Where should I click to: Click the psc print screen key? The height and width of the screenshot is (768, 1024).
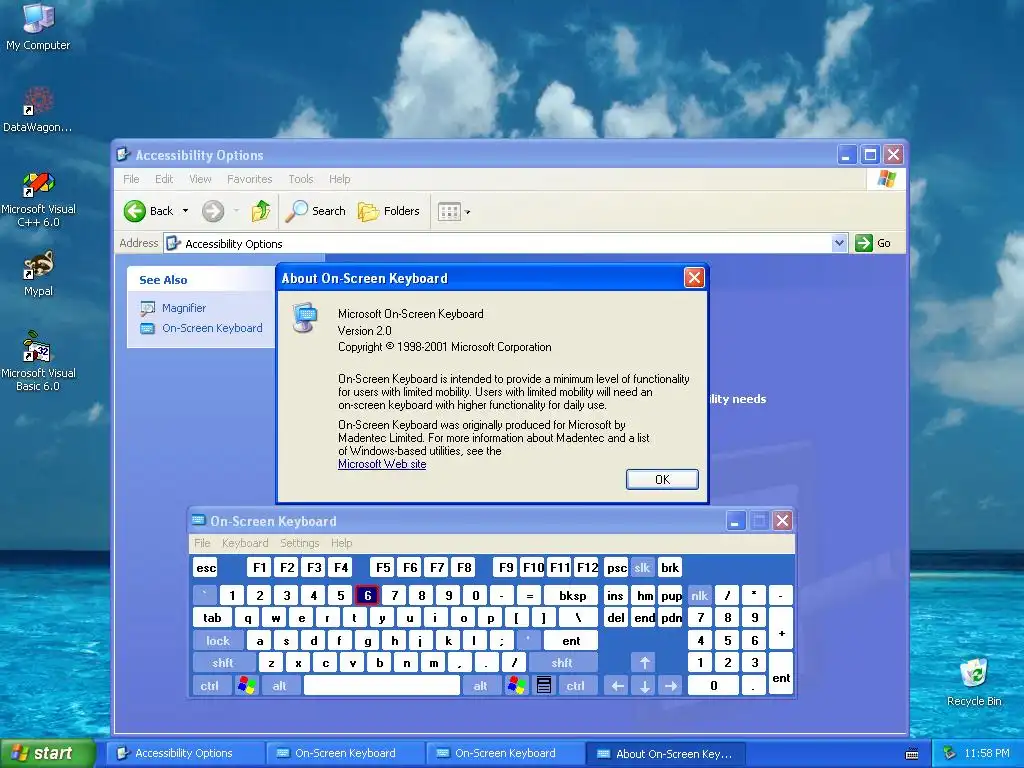tap(616, 568)
